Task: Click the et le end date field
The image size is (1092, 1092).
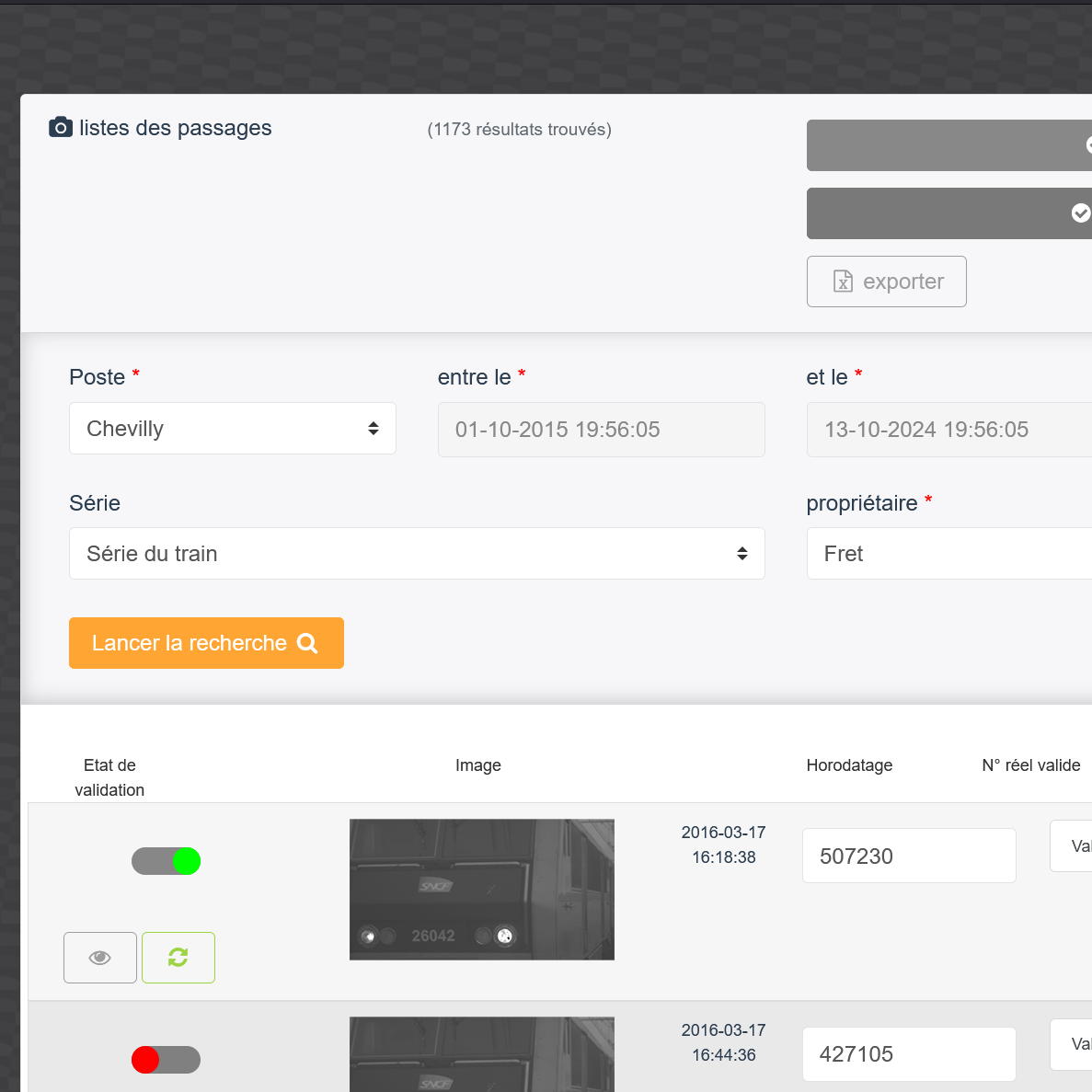Action: coord(948,430)
